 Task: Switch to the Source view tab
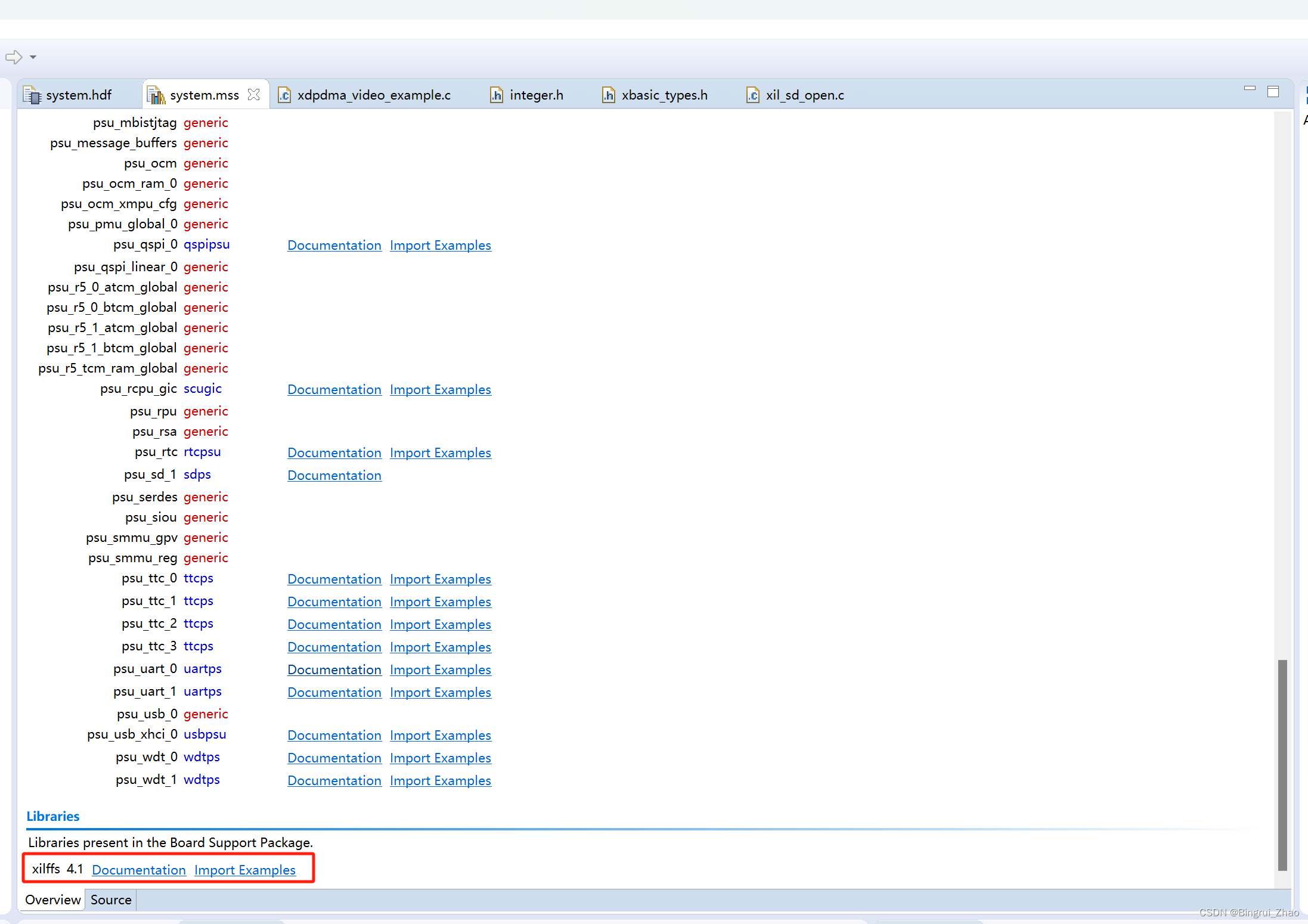[111, 900]
